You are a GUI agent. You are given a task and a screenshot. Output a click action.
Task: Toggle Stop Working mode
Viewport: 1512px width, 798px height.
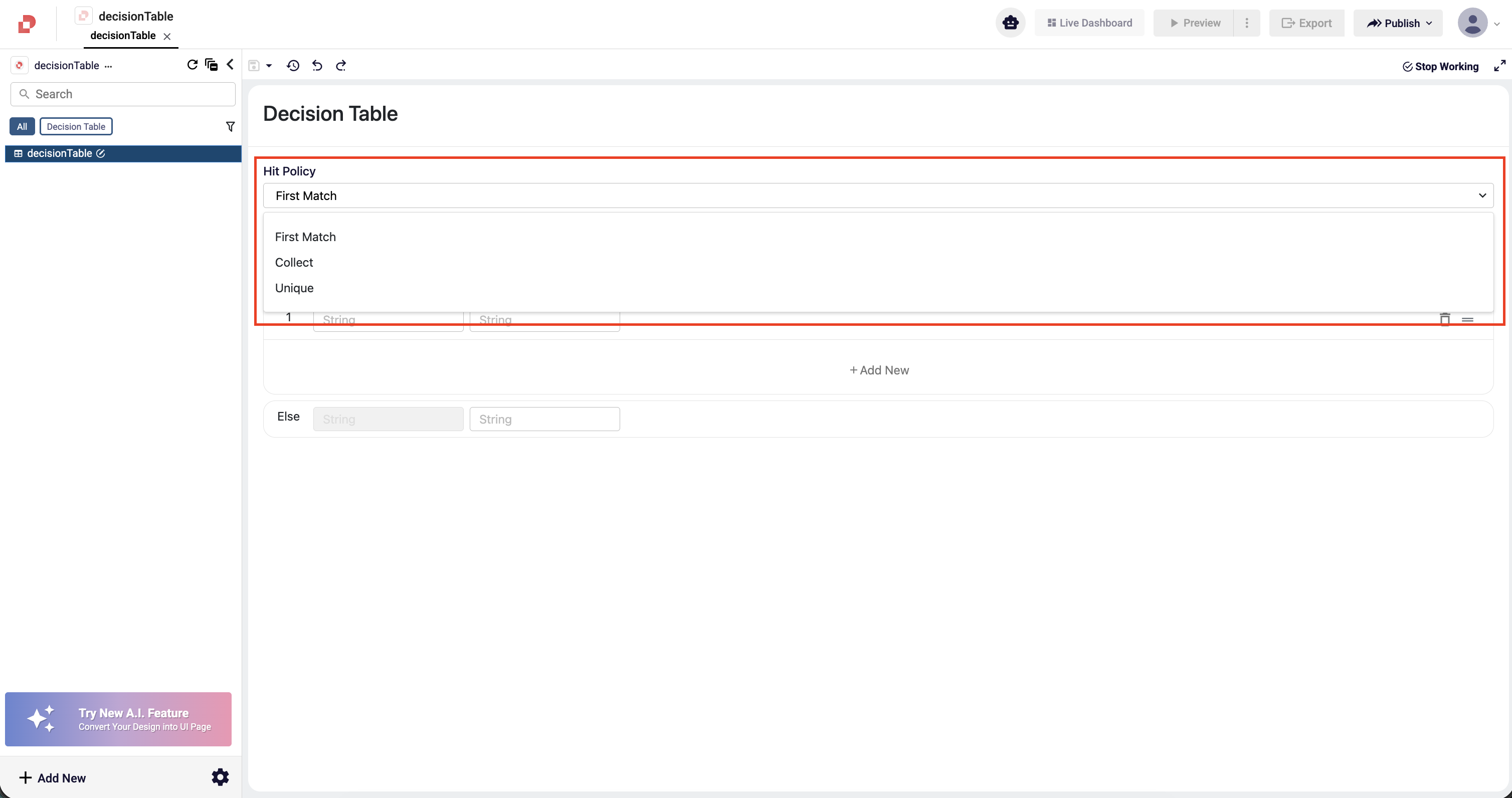click(x=1440, y=66)
